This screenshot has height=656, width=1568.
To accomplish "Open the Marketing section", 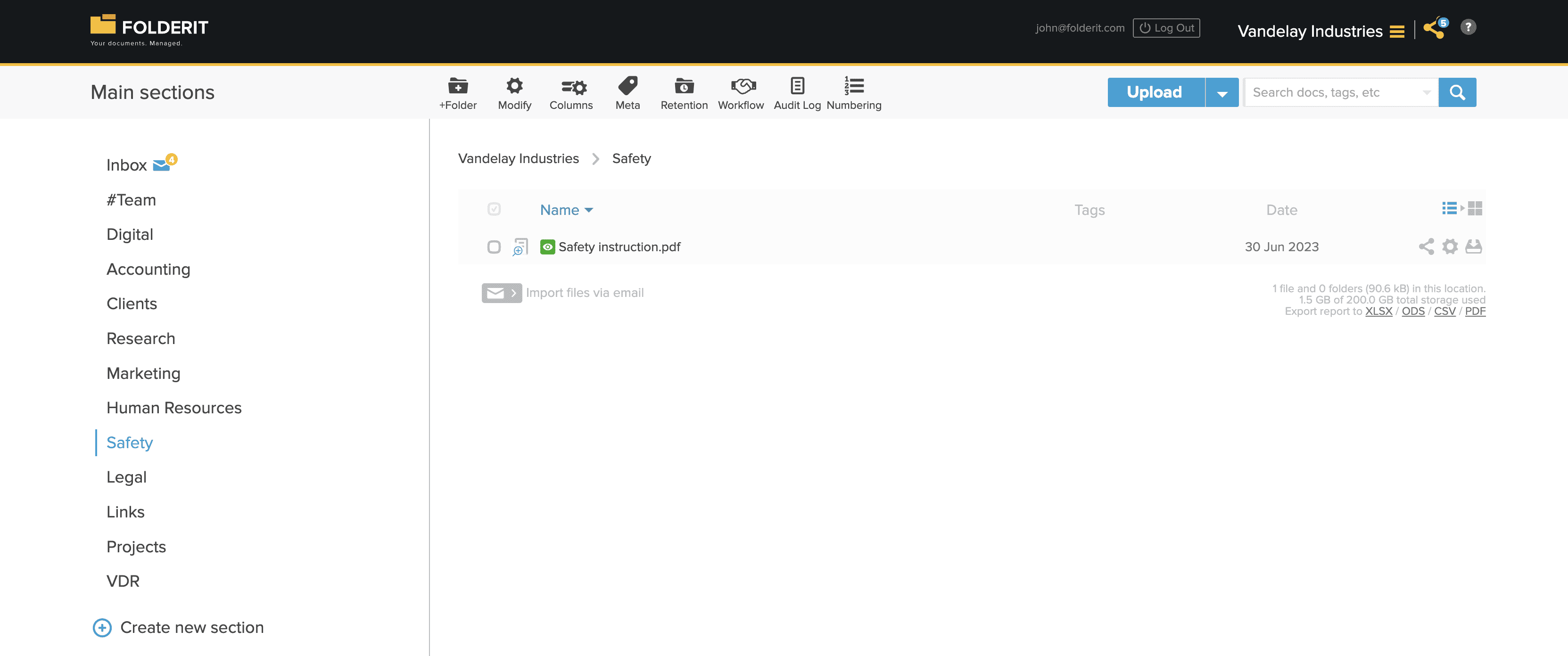I will [x=143, y=373].
